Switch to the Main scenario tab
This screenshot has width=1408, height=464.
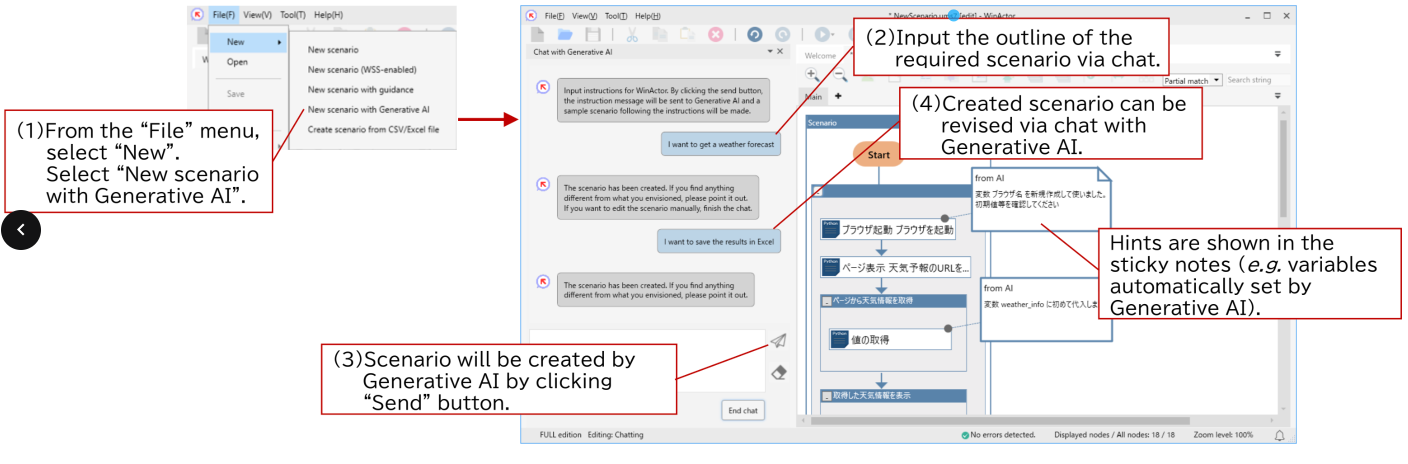coord(814,97)
